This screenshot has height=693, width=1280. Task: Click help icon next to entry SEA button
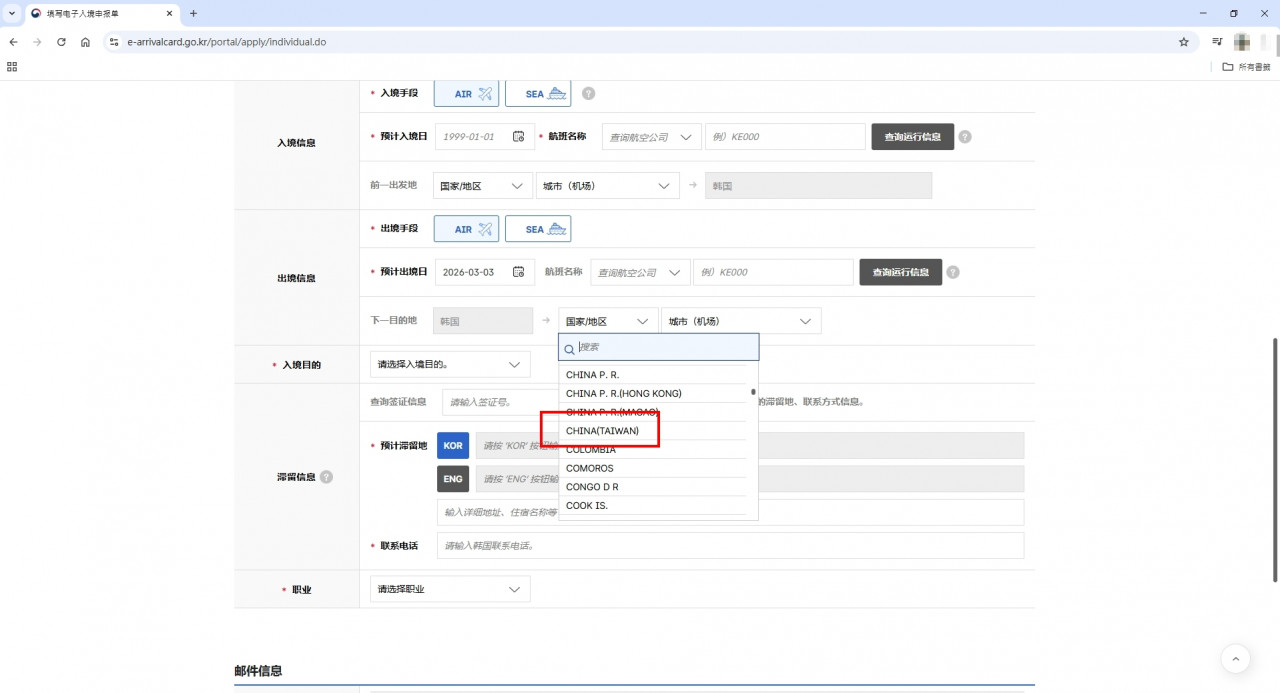click(588, 94)
